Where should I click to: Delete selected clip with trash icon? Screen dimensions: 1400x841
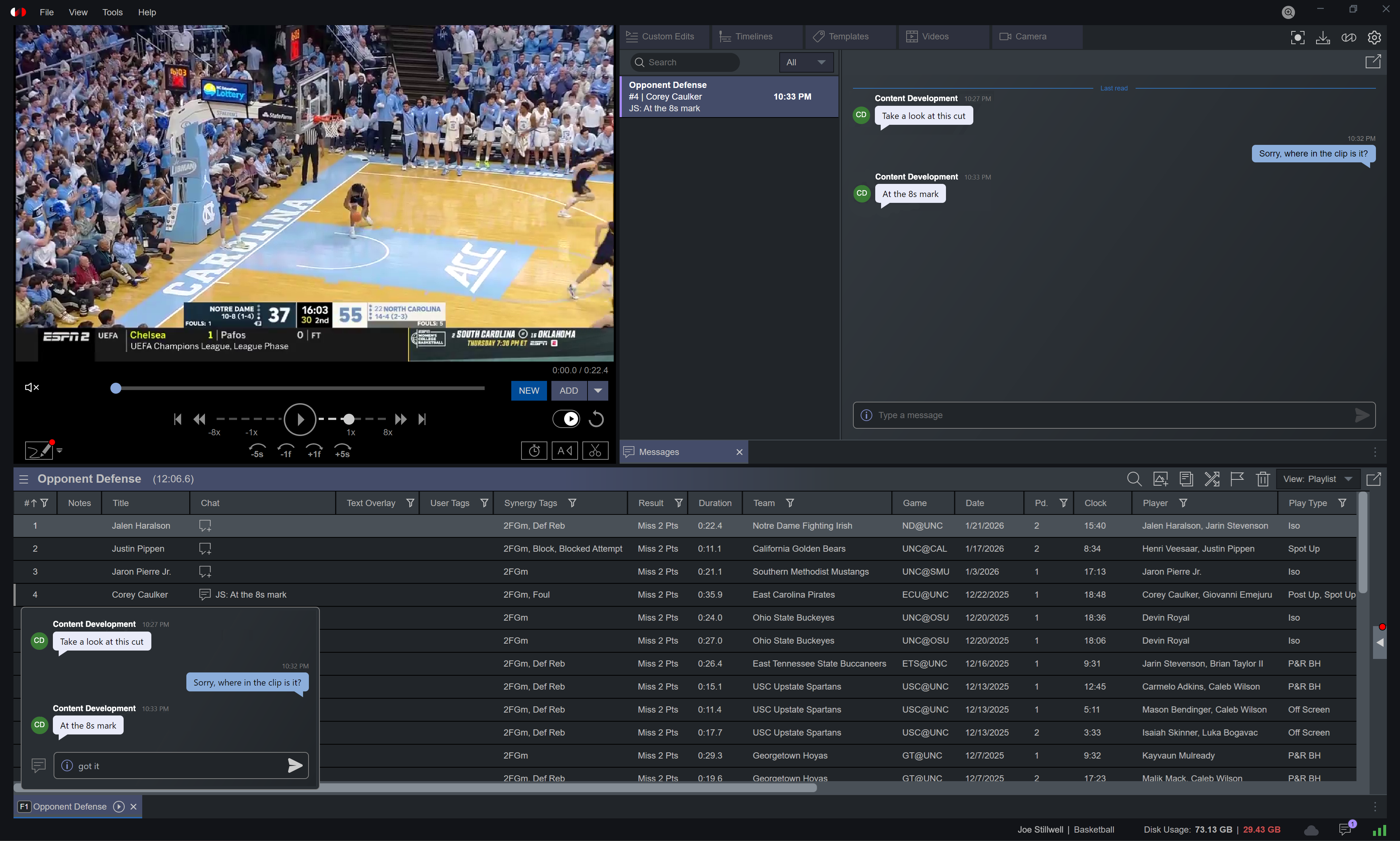pos(1263,479)
